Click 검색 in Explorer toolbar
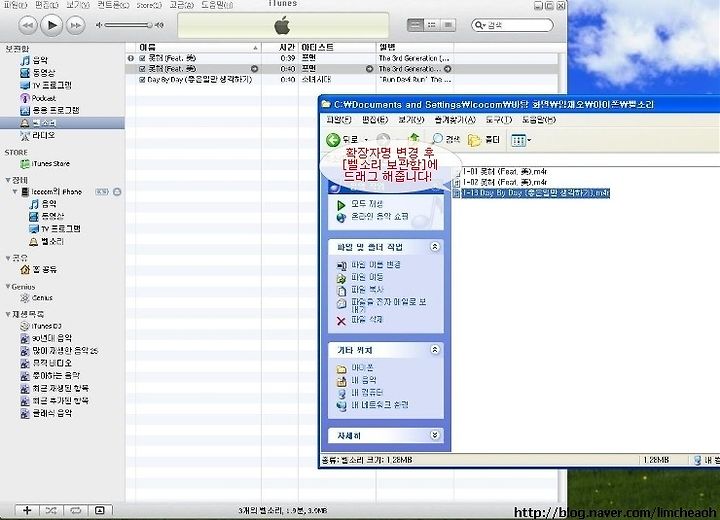 click(x=446, y=139)
